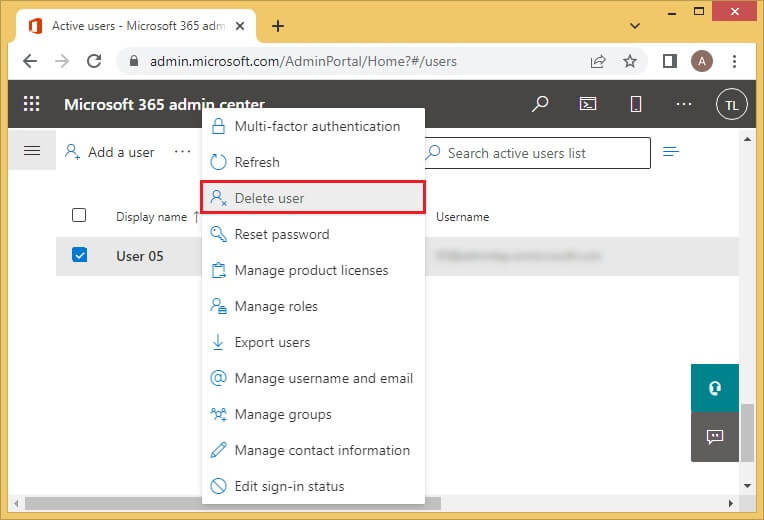Choose Refresh from the menu
764x520 pixels.
(x=313, y=162)
